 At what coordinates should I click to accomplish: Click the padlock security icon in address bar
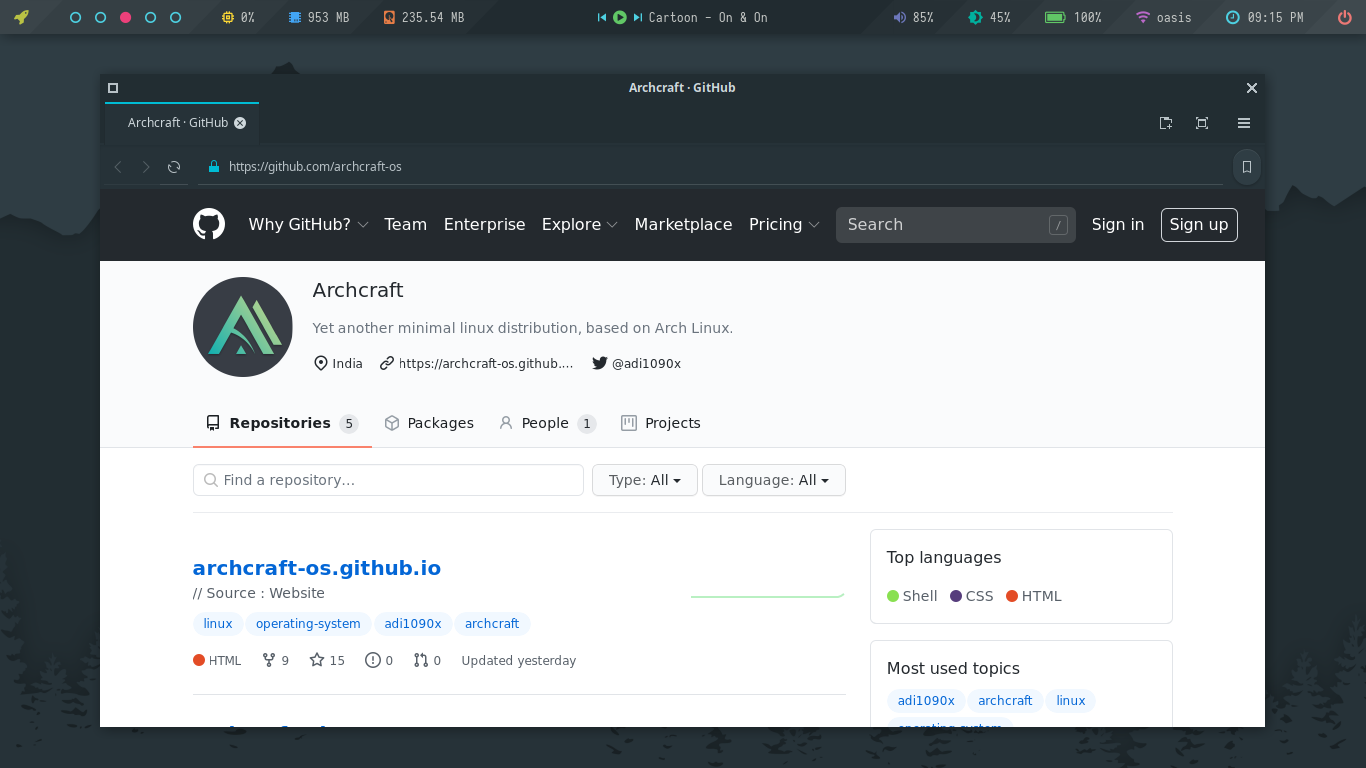tap(213, 166)
